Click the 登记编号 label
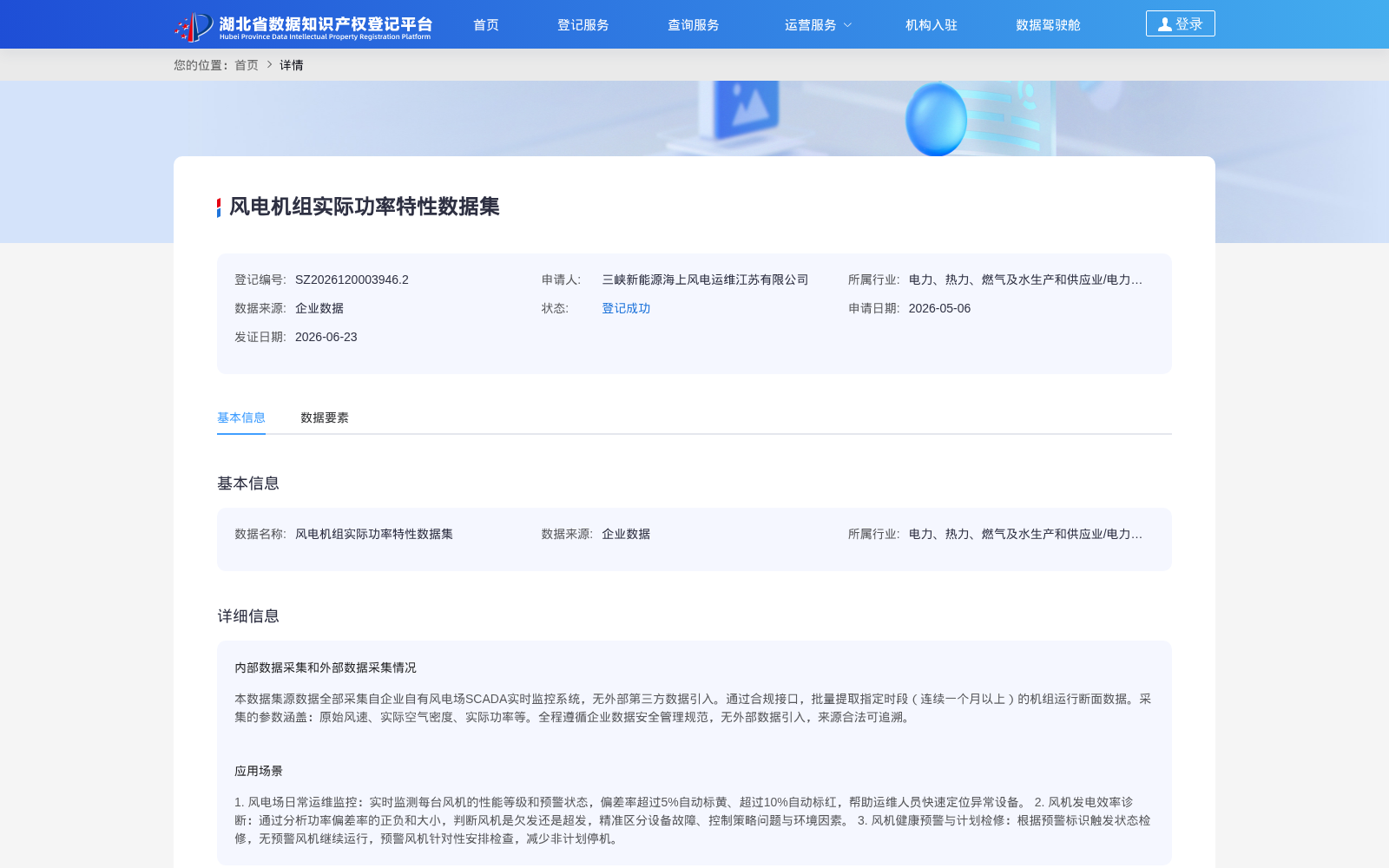The height and width of the screenshot is (868, 1389). [260, 279]
